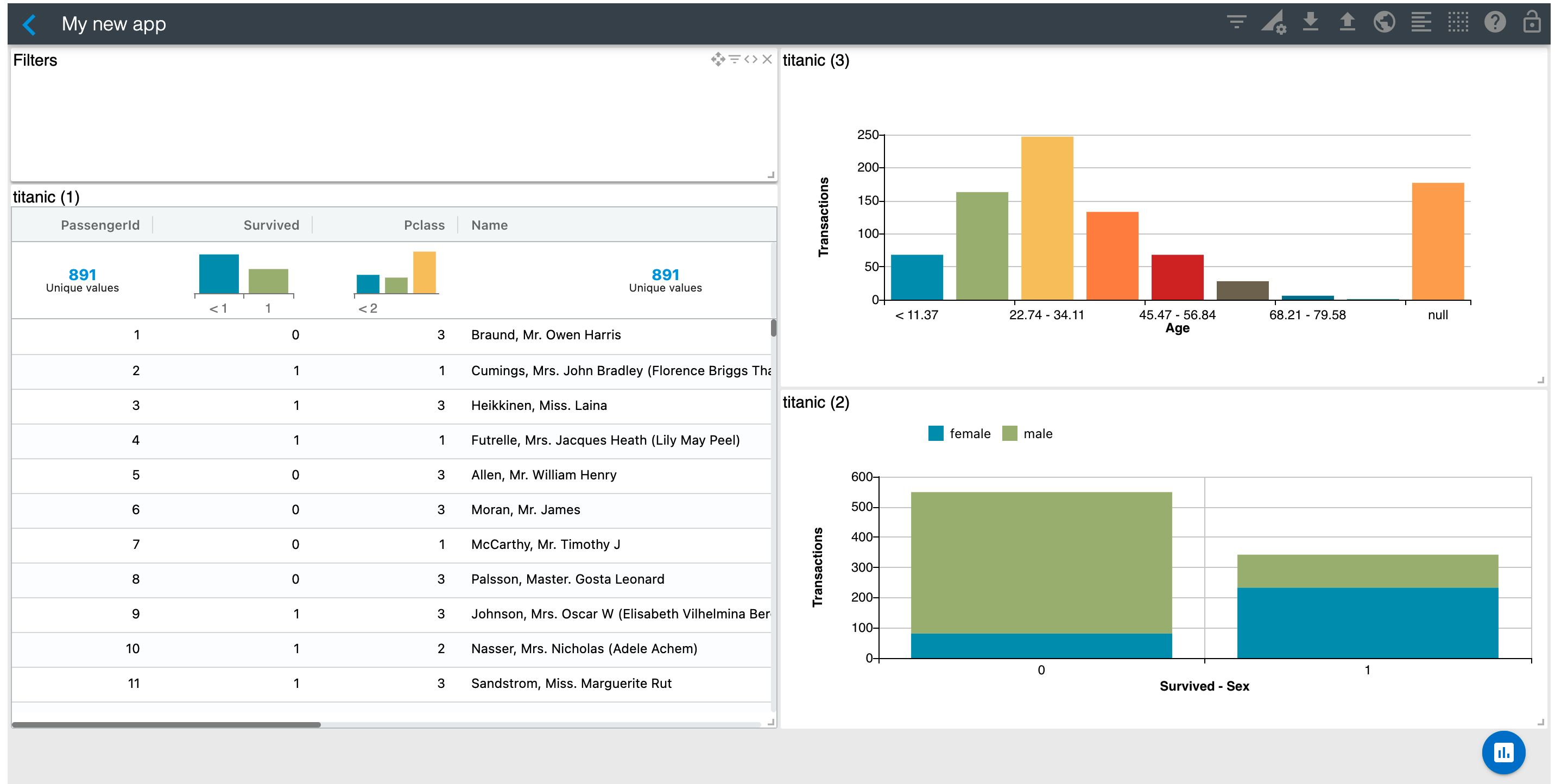Click the Survived column header
The height and width of the screenshot is (784, 1555).
(x=271, y=225)
